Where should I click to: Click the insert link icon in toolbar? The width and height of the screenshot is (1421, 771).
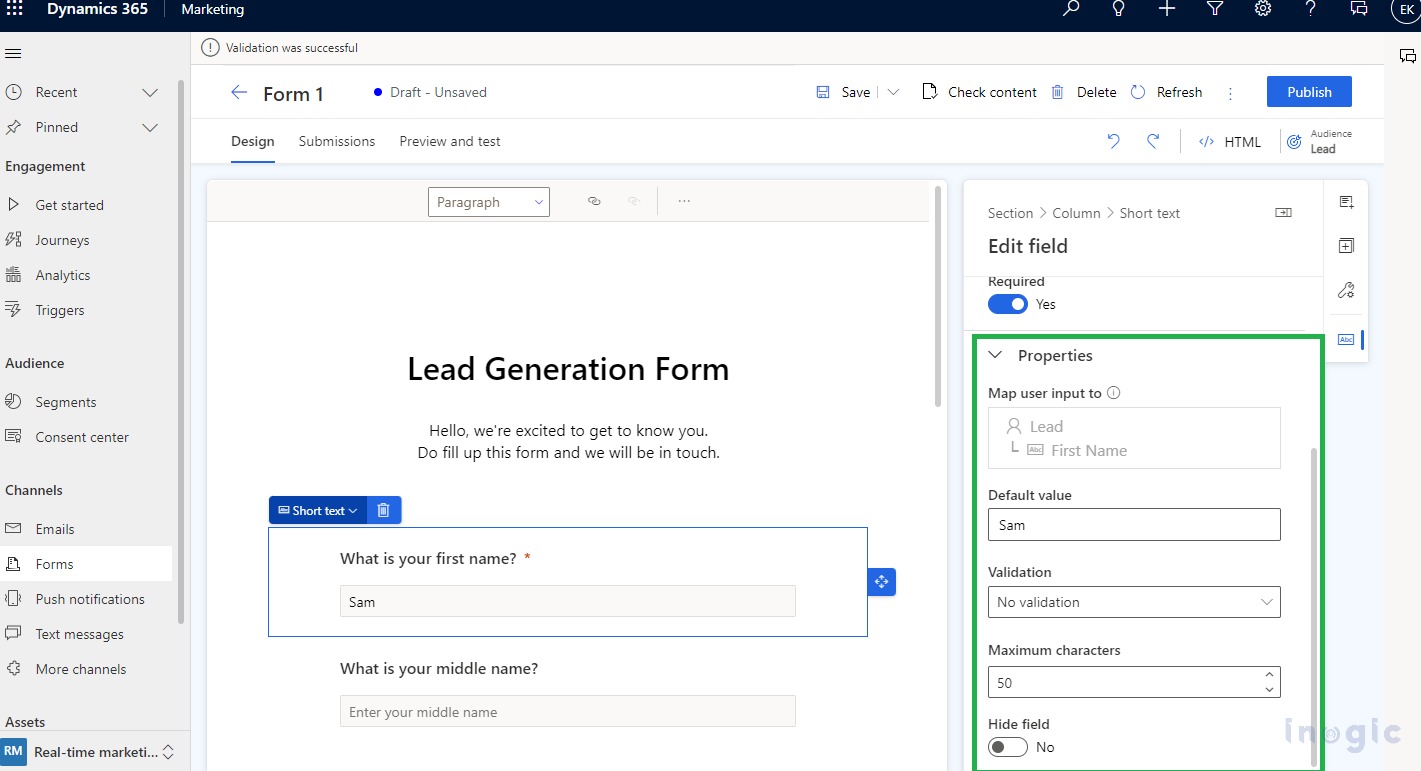click(x=594, y=202)
